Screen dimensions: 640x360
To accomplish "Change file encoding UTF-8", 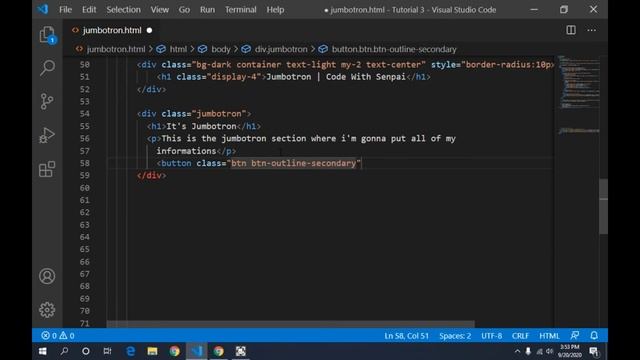I will (x=491, y=336).
